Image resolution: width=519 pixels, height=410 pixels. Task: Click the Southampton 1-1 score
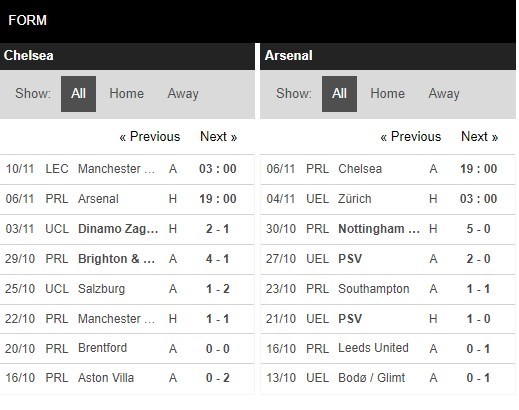(478, 289)
